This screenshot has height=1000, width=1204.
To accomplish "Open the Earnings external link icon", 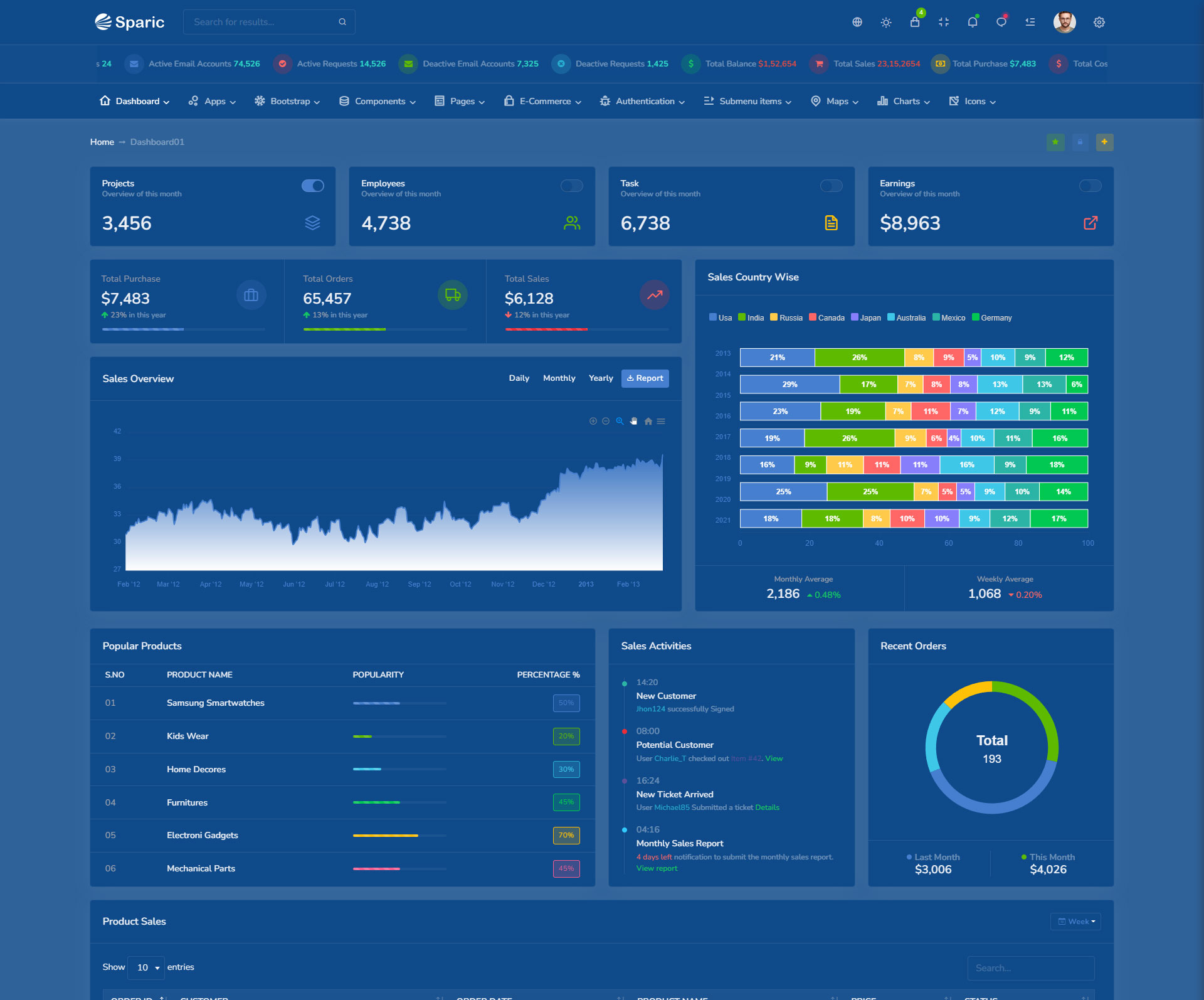I will [1090, 223].
